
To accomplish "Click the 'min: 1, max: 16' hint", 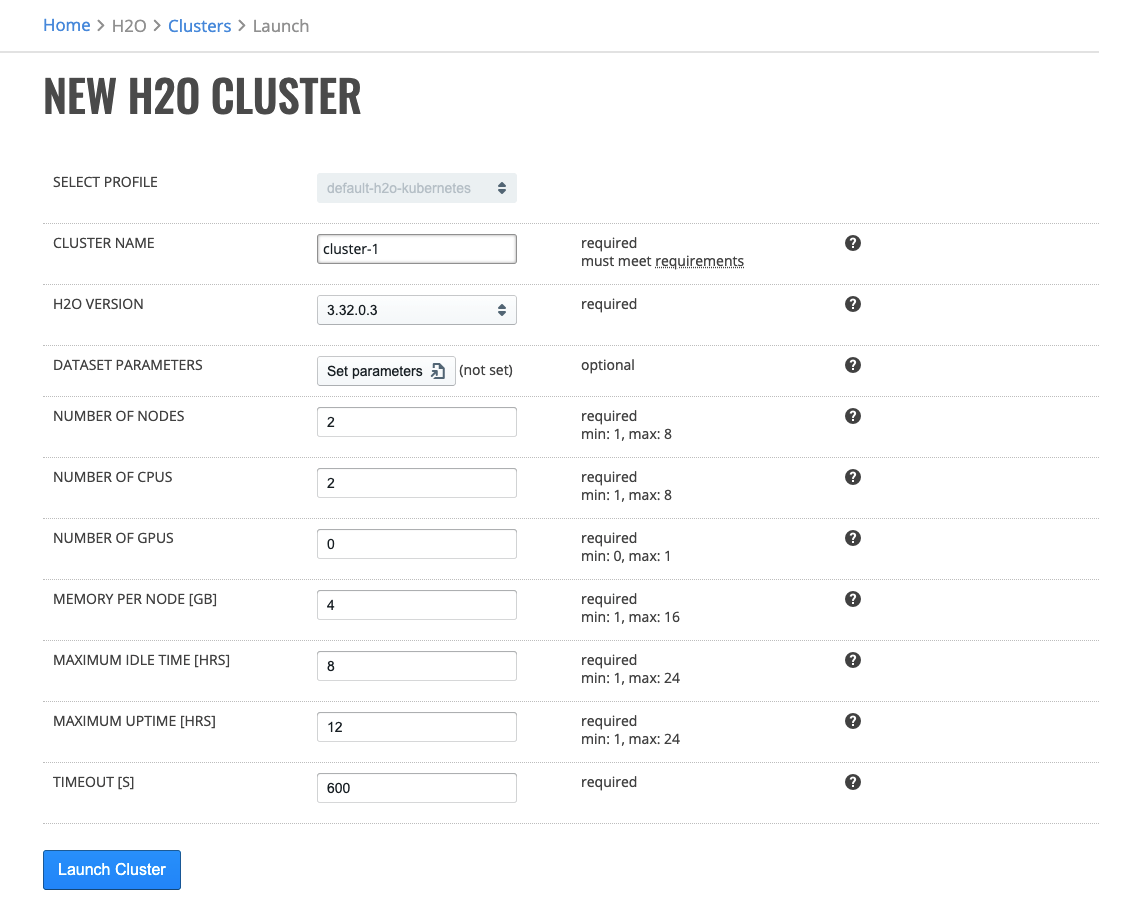I will [x=630, y=617].
